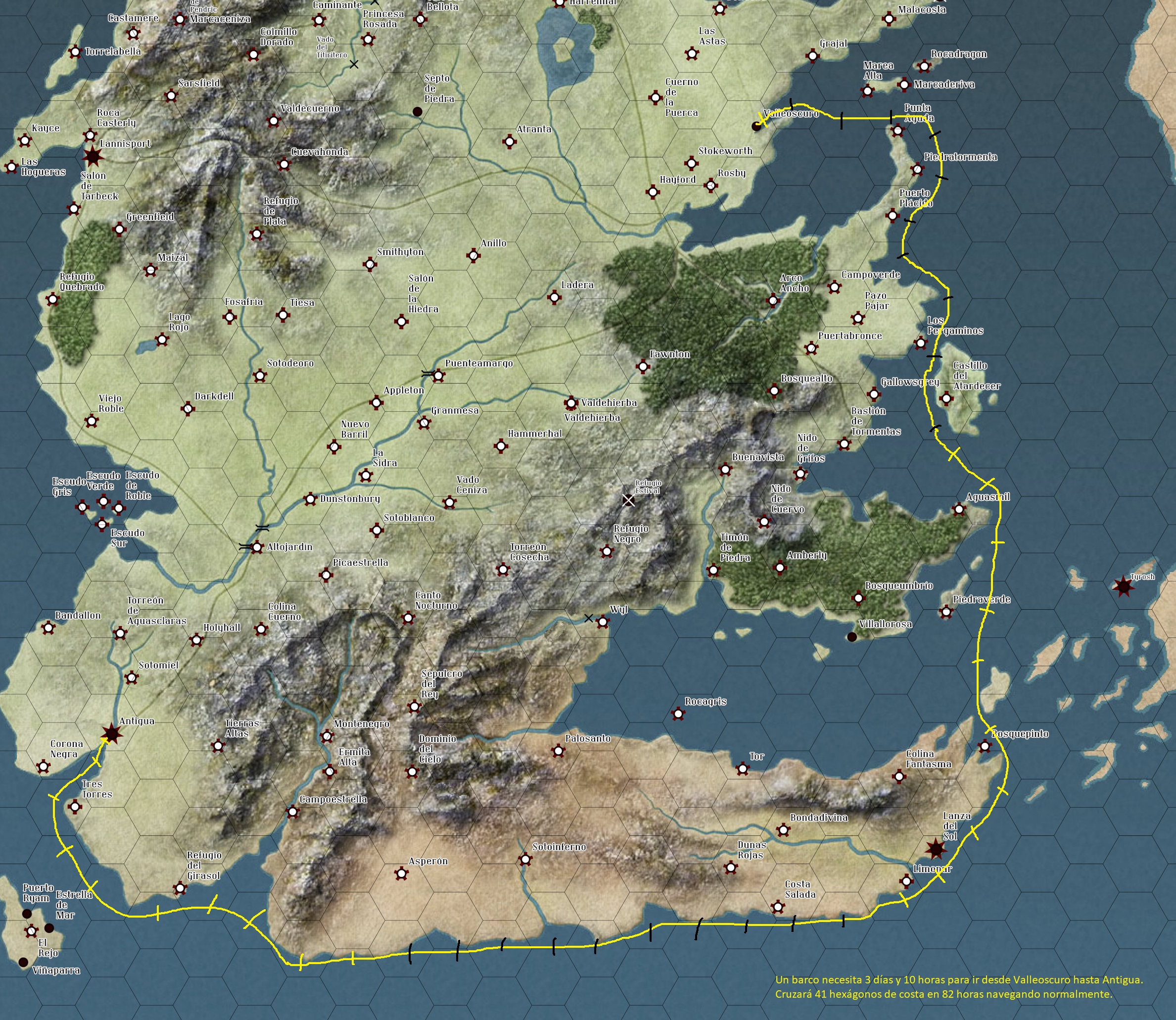The width and height of the screenshot is (1176, 1020).
Task: Select the "Torreón de Aguasclaras" label
Action: [156, 611]
